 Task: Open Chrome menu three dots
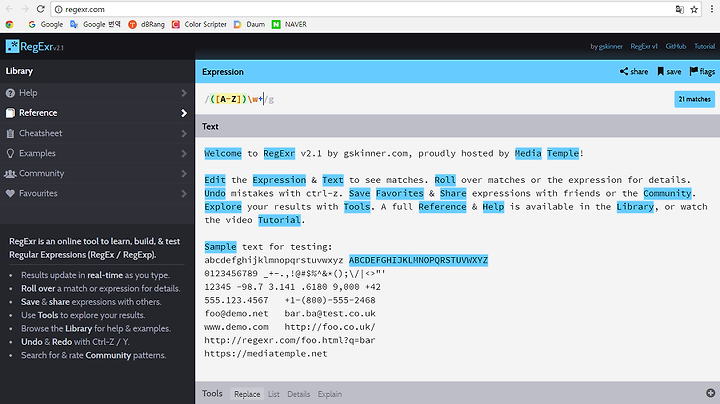coord(712,9)
